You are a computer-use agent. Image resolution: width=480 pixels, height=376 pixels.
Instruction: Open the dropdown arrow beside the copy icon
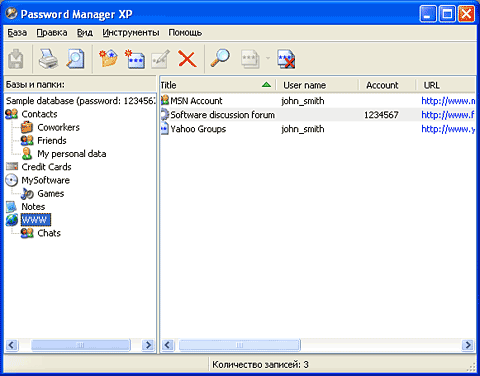pos(268,58)
